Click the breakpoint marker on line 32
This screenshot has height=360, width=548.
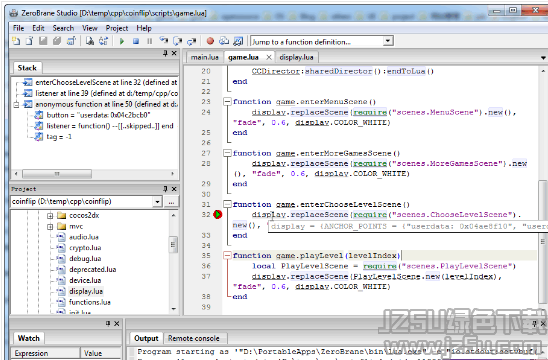218,215
